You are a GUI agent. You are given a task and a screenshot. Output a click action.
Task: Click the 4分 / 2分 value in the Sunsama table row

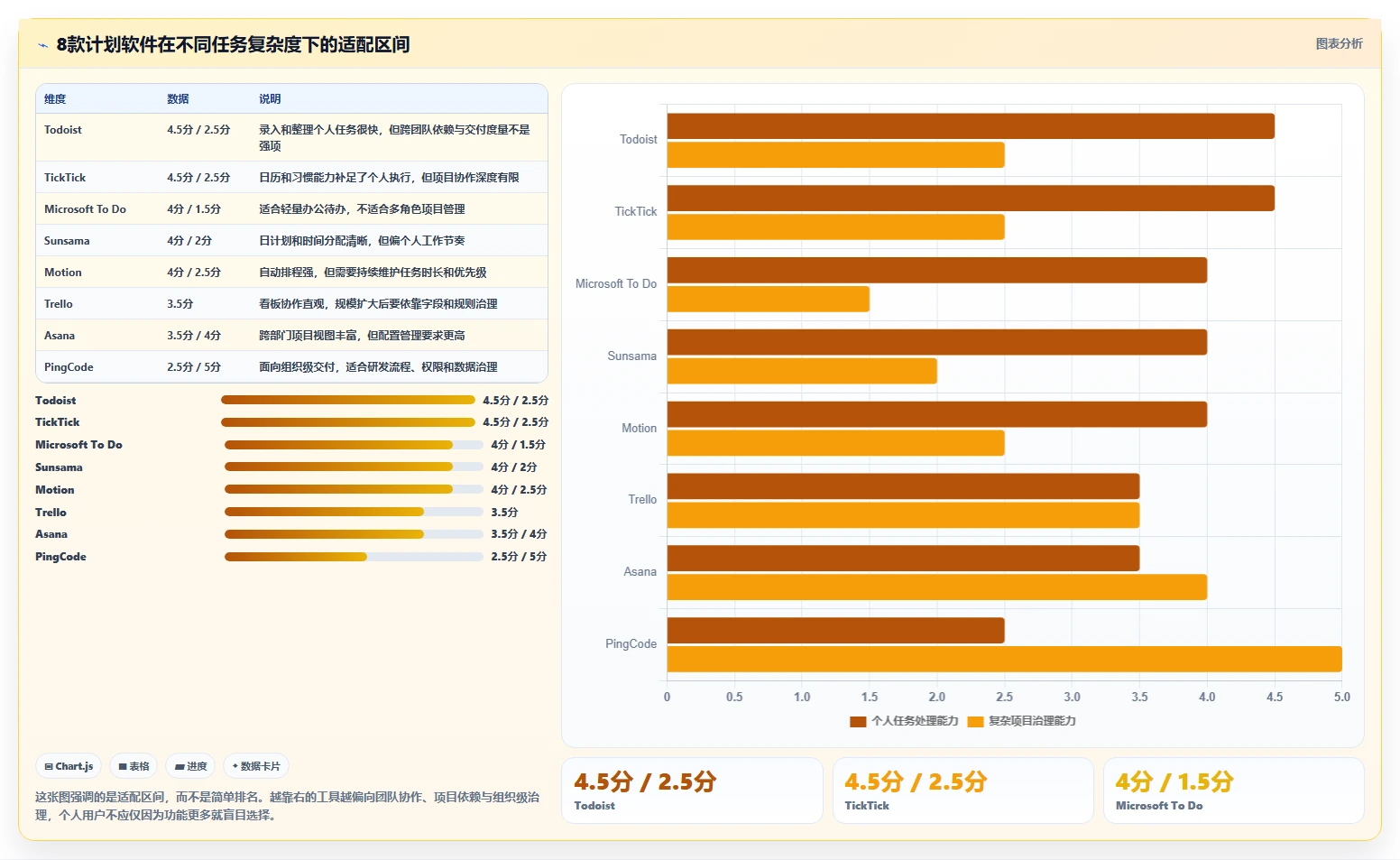189,241
